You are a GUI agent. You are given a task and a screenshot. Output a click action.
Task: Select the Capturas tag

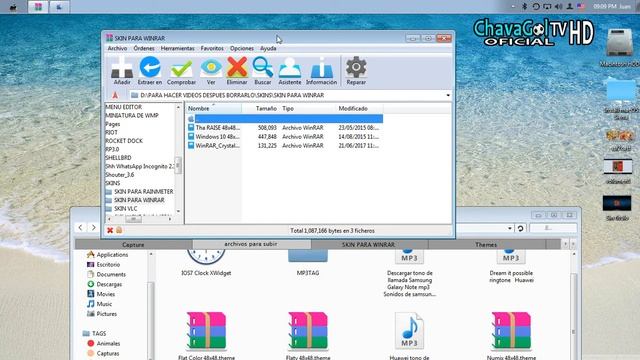click(x=103, y=353)
